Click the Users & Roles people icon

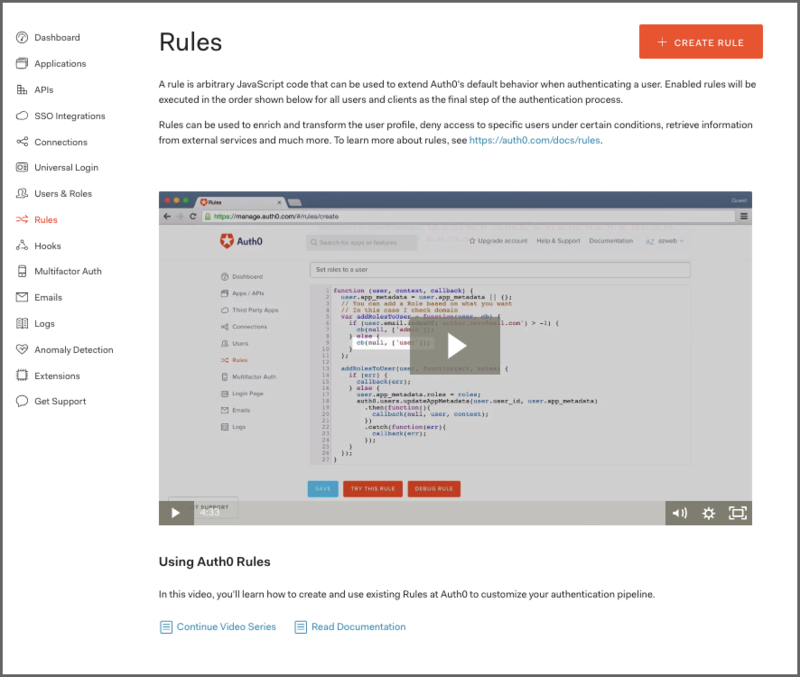[x=22, y=193]
